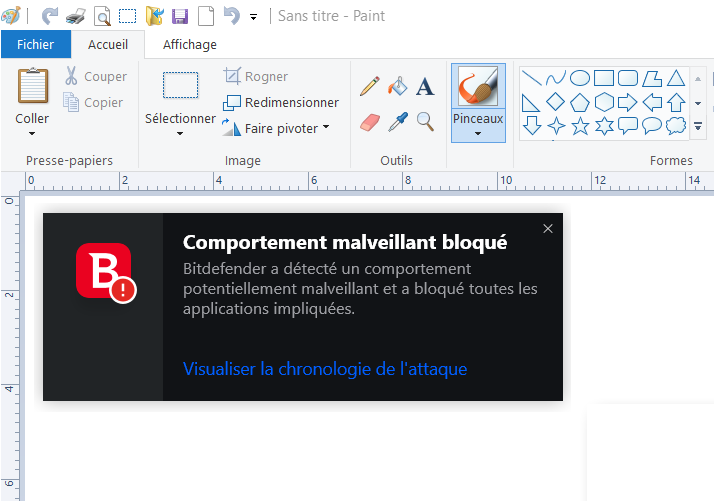This screenshot has height=501, width=714.
Task: Select the rounded rectangular callout shape
Action: tap(628, 126)
